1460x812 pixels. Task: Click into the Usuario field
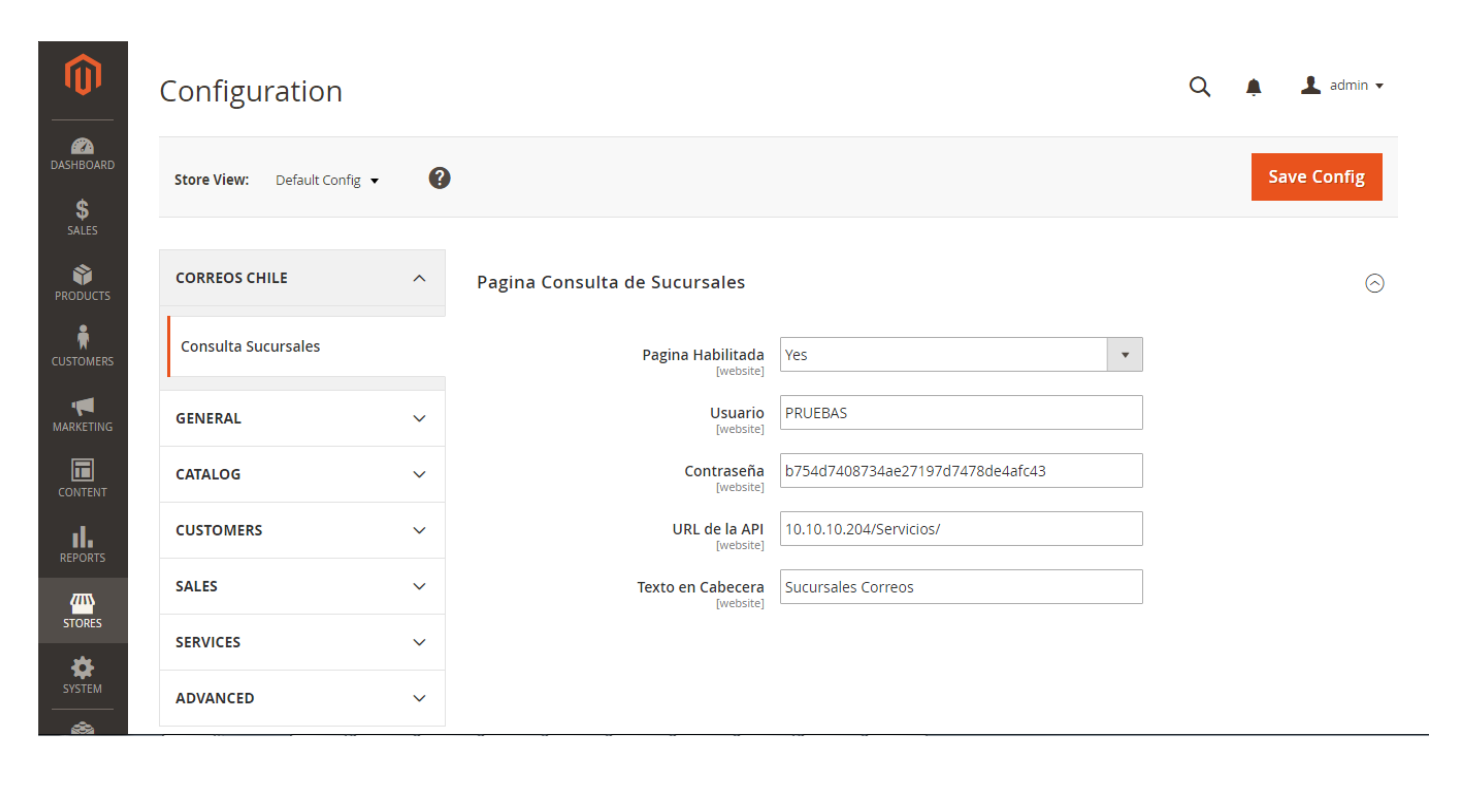961,413
